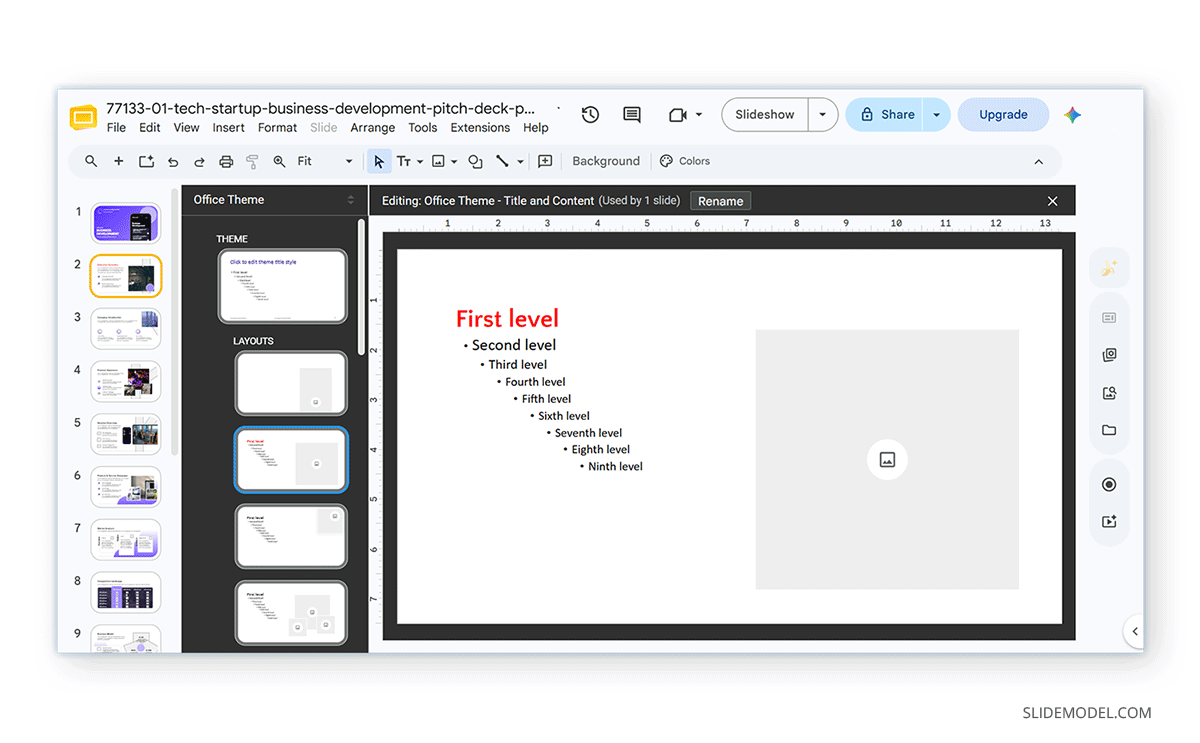
Task: Open the Insert menu
Action: point(228,128)
